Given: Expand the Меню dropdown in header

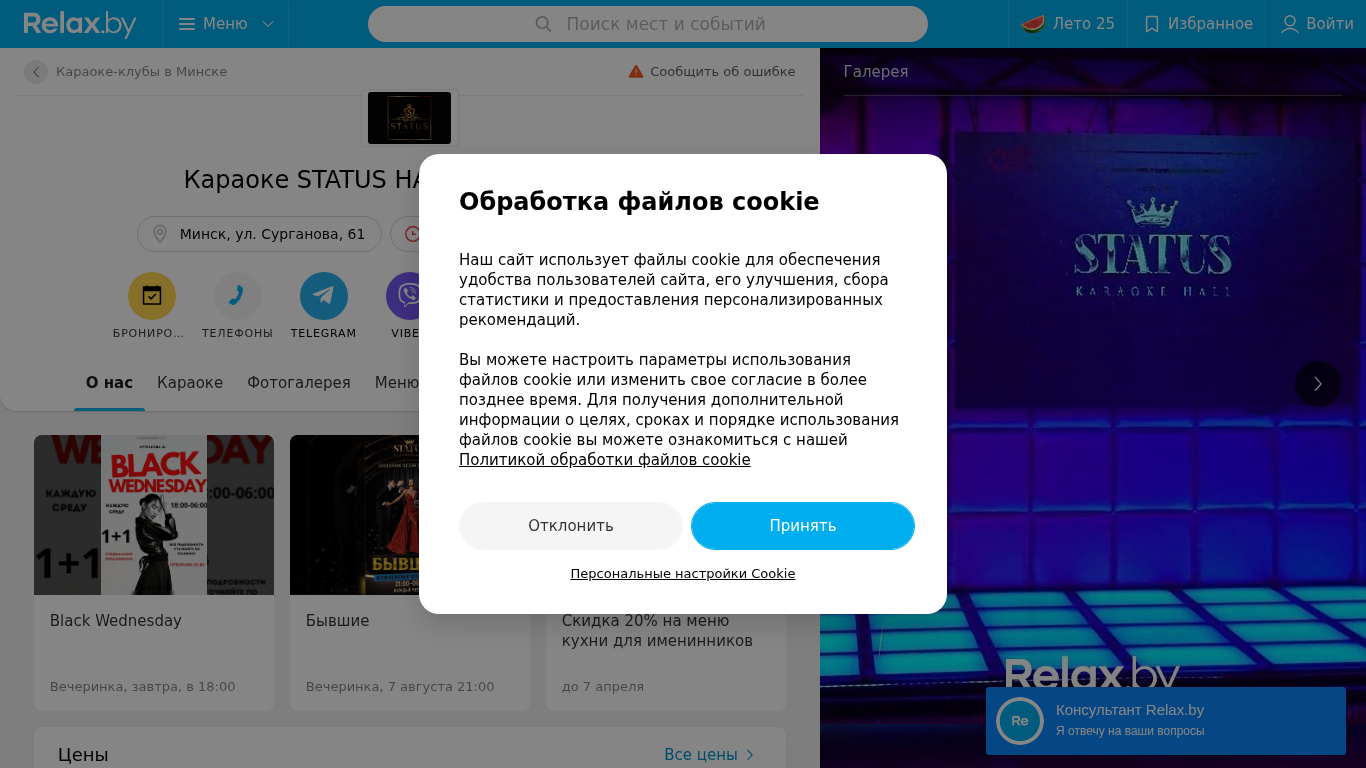Looking at the screenshot, I should point(226,24).
